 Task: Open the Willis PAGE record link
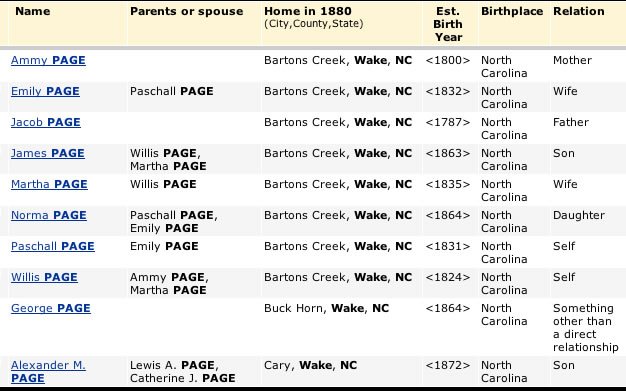[x=44, y=277]
